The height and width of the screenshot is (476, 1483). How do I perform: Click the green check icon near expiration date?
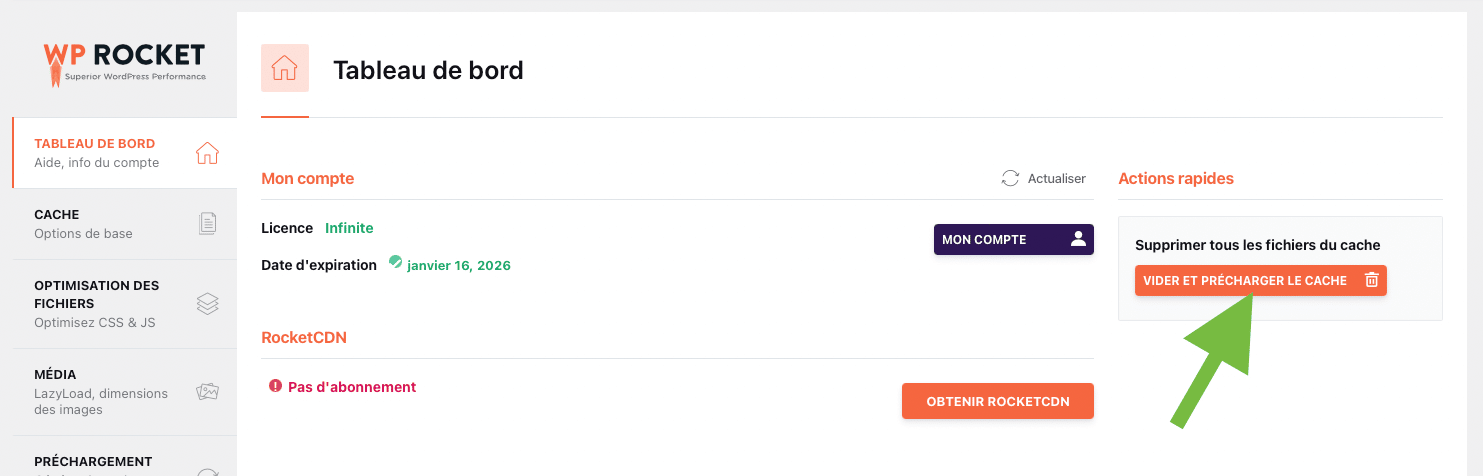coord(396,262)
